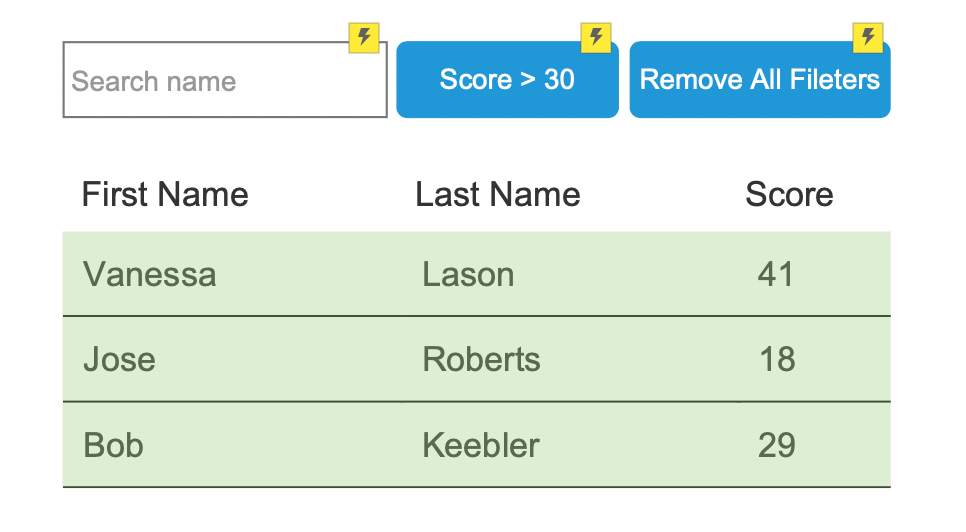This screenshot has width=966, height=532.
Task: Focus the Search name input field
Action: point(225,79)
